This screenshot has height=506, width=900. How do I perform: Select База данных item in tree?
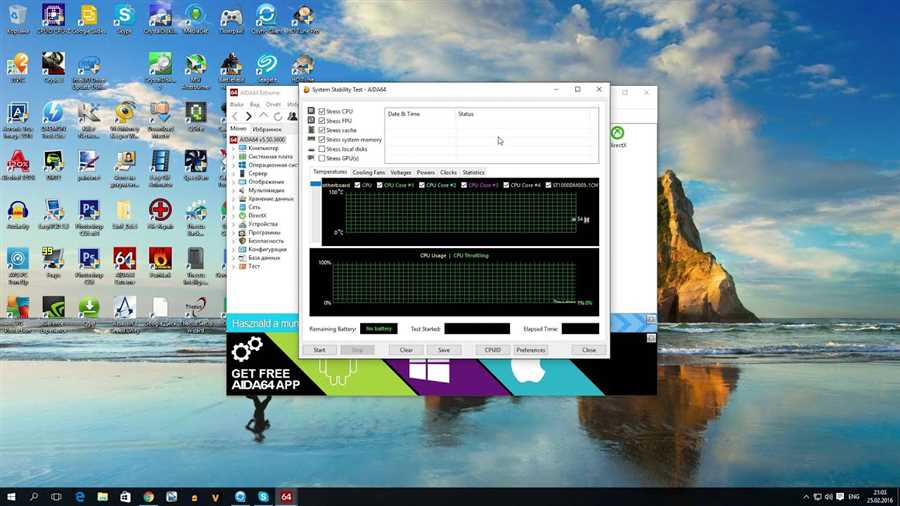263,258
